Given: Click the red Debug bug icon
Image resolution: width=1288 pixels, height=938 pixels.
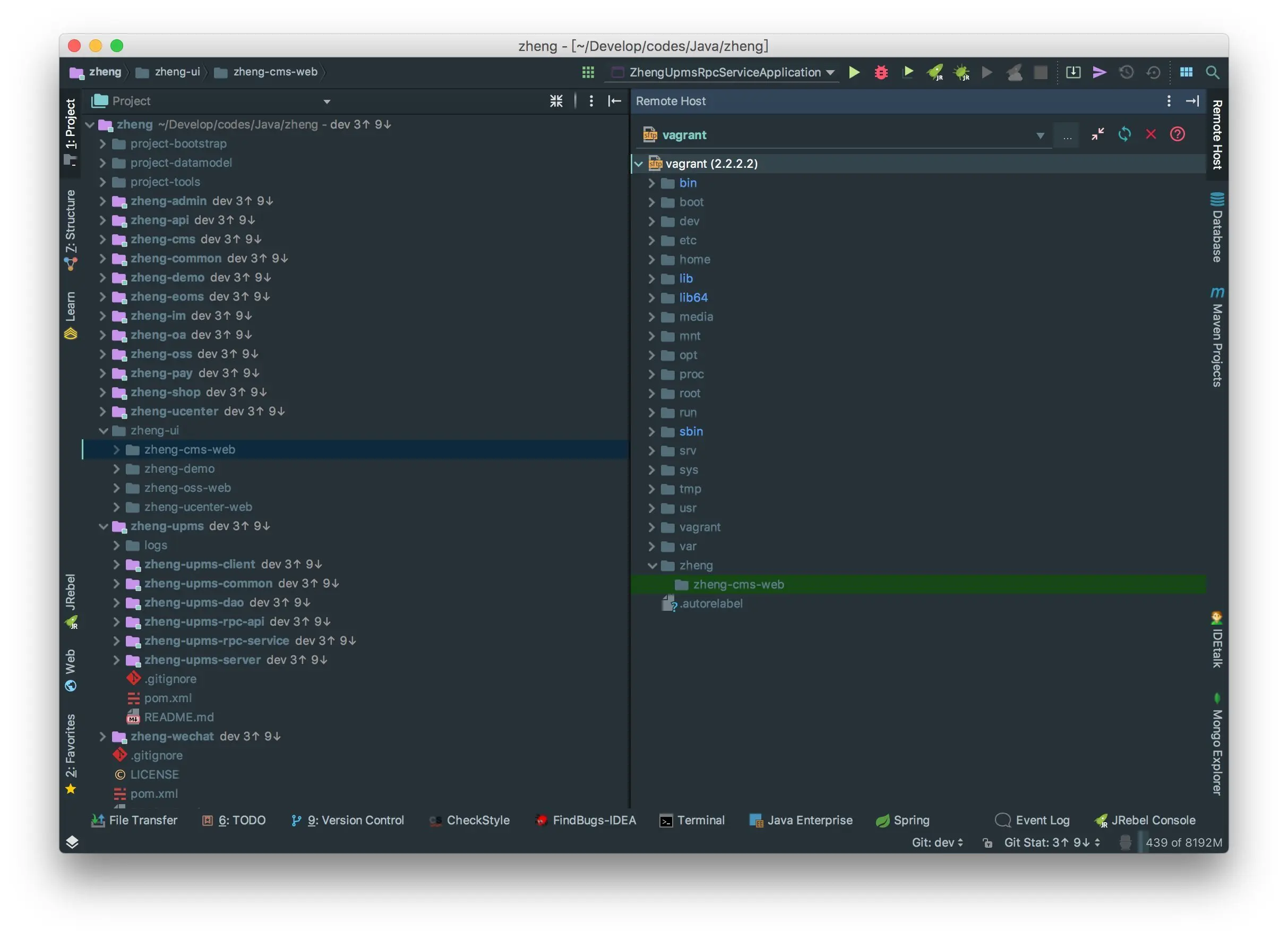Looking at the screenshot, I should [x=881, y=72].
